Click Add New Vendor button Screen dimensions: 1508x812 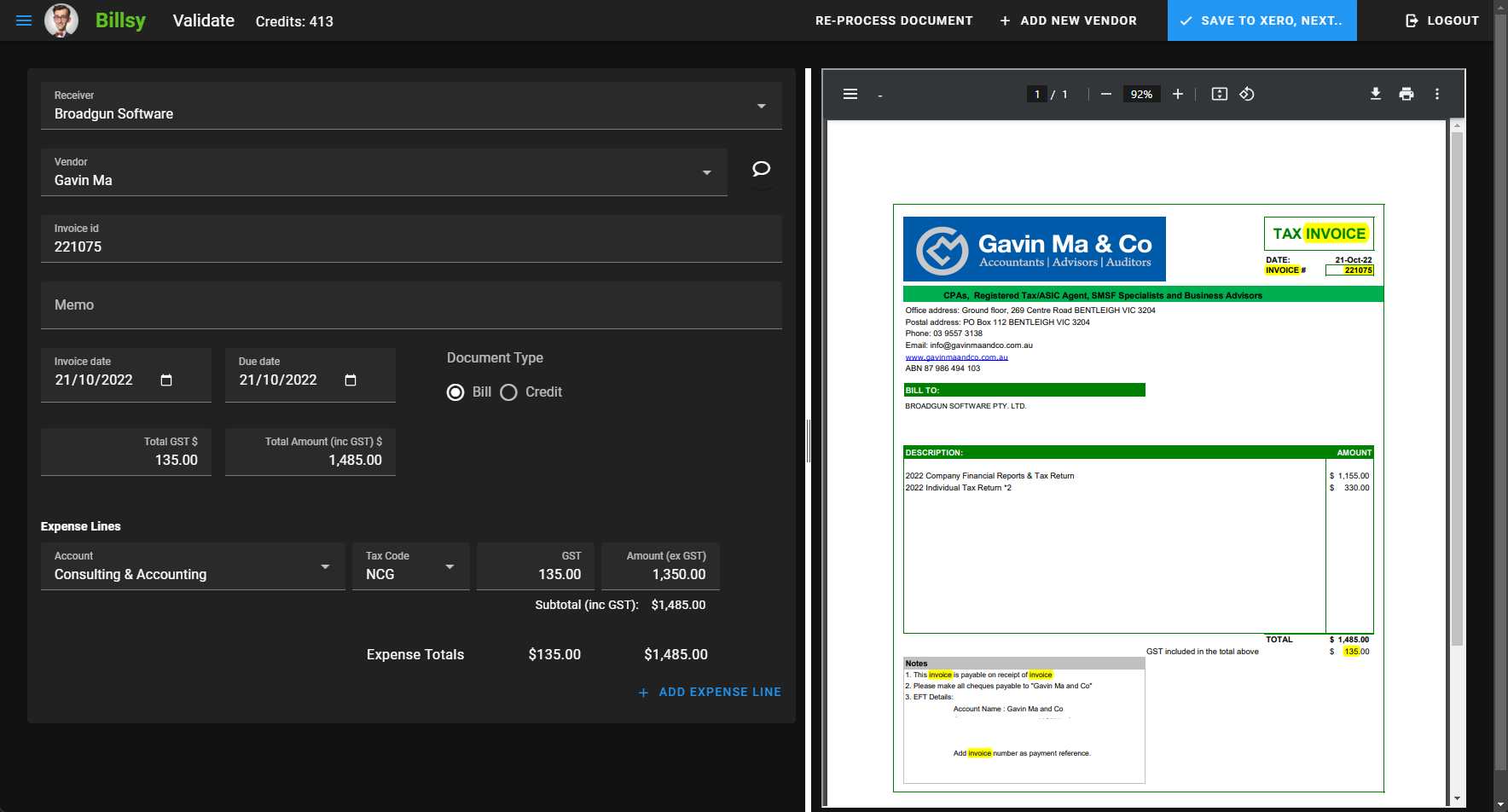pyautogui.click(x=1069, y=20)
